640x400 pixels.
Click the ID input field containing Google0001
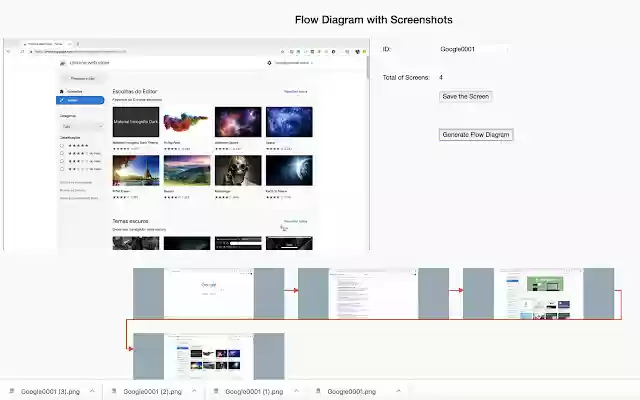point(473,49)
